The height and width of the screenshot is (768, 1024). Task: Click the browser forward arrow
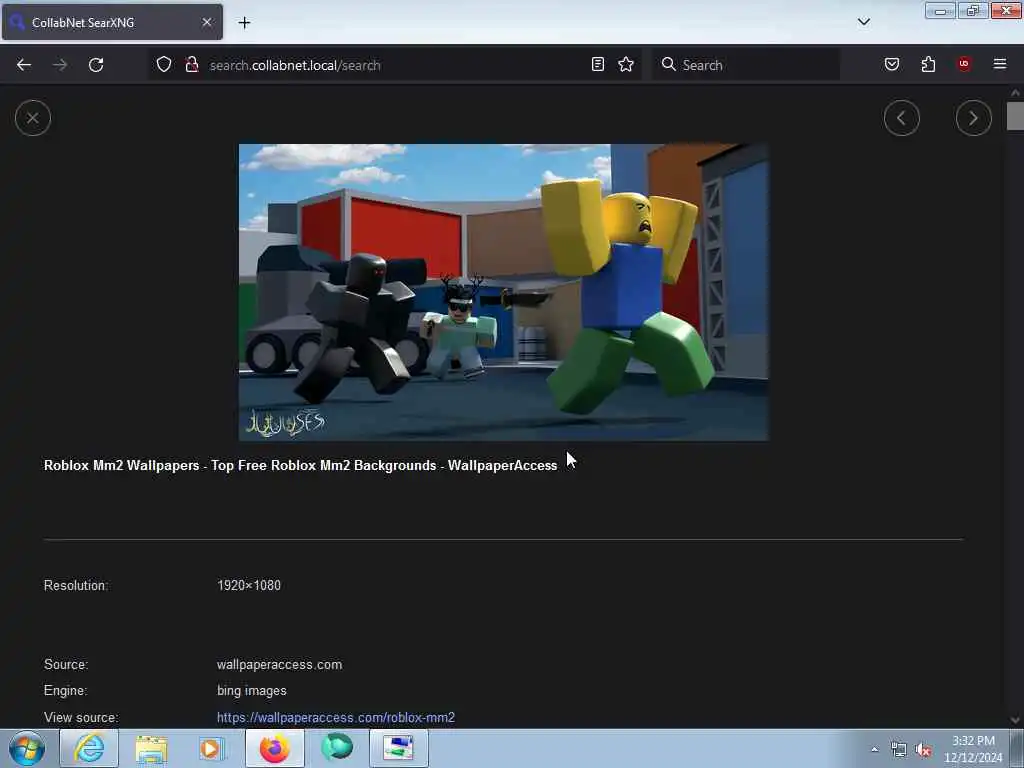tap(60, 65)
